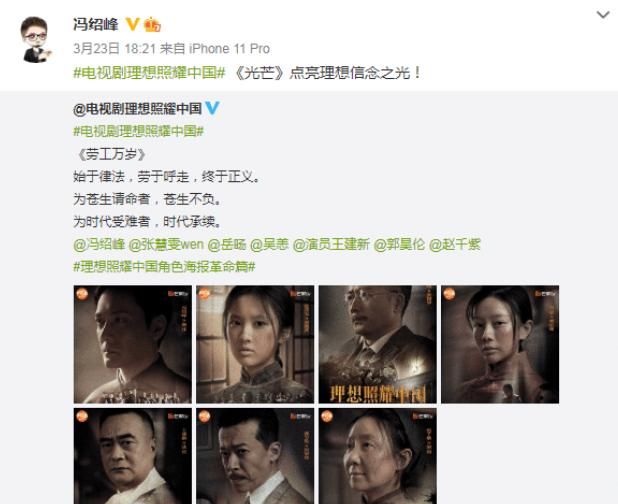
Task: Click the @演员王建新 mention
Action: (x=331, y=244)
